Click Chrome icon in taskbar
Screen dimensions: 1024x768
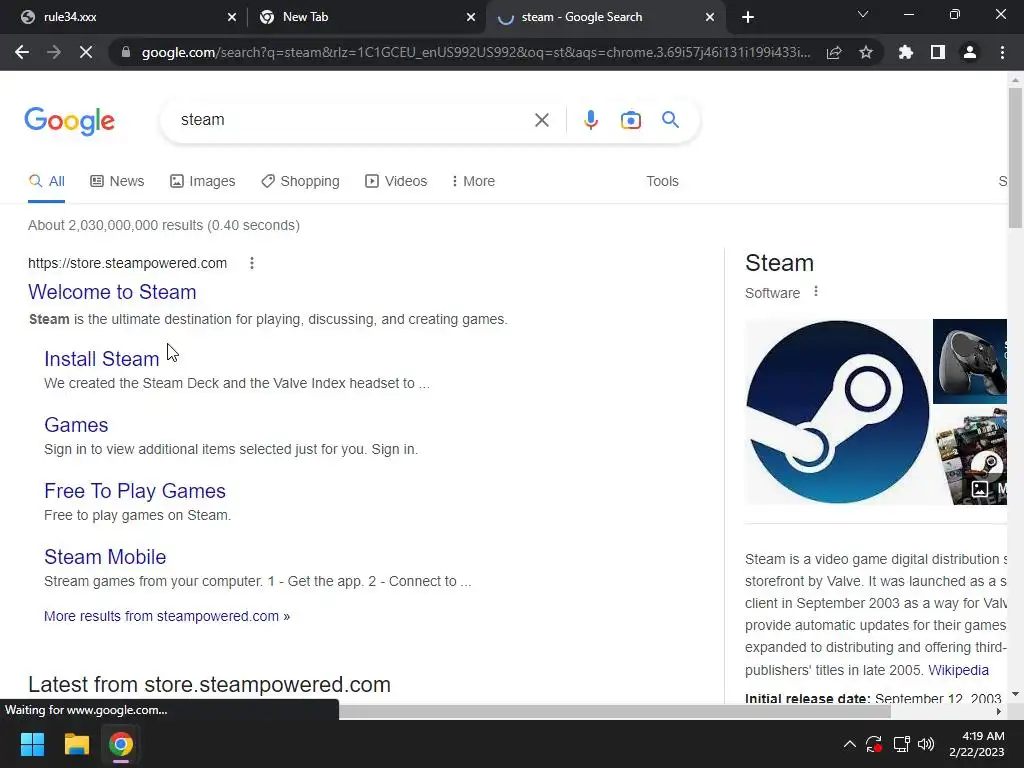tap(121, 744)
